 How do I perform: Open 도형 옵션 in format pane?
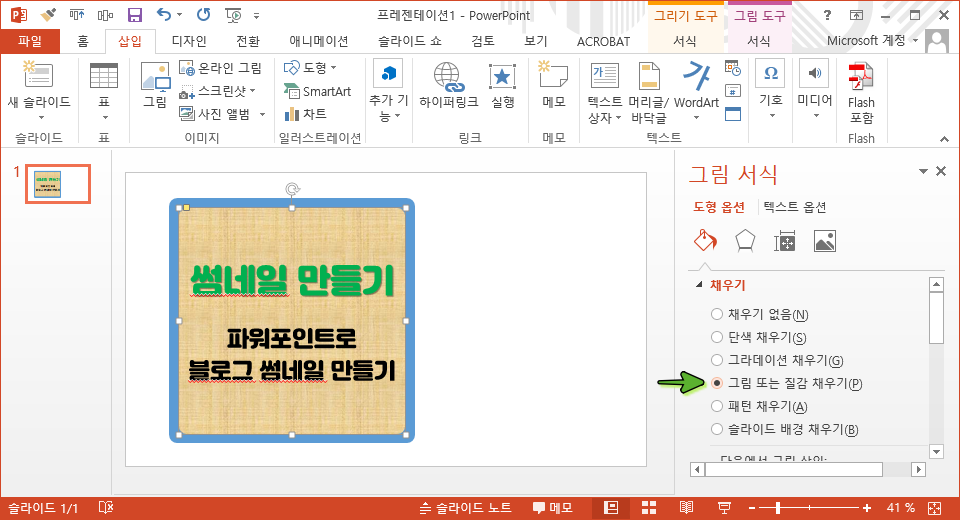[719, 207]
